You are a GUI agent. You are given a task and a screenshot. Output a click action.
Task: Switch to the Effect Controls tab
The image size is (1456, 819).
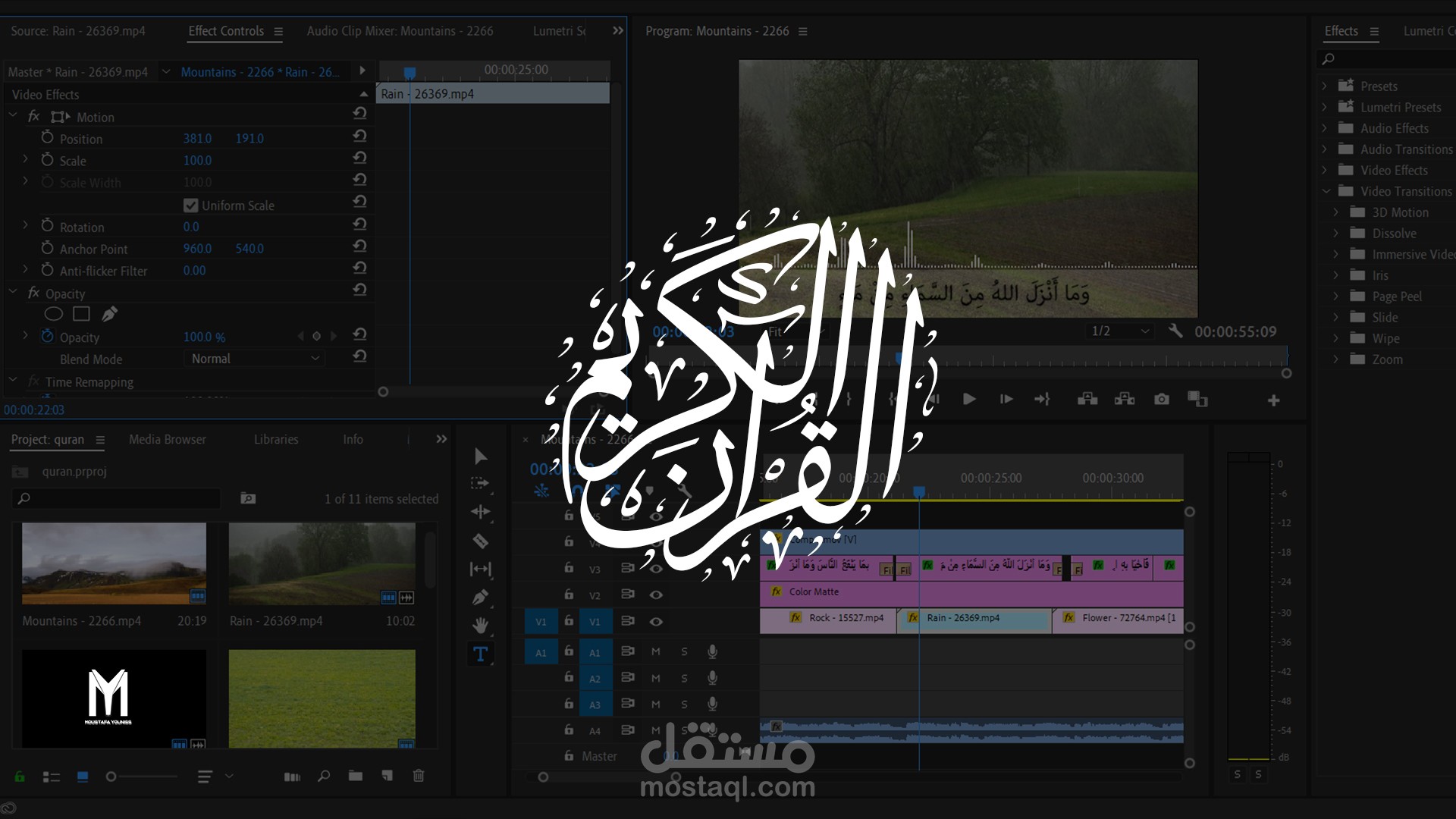coord(226,31)
